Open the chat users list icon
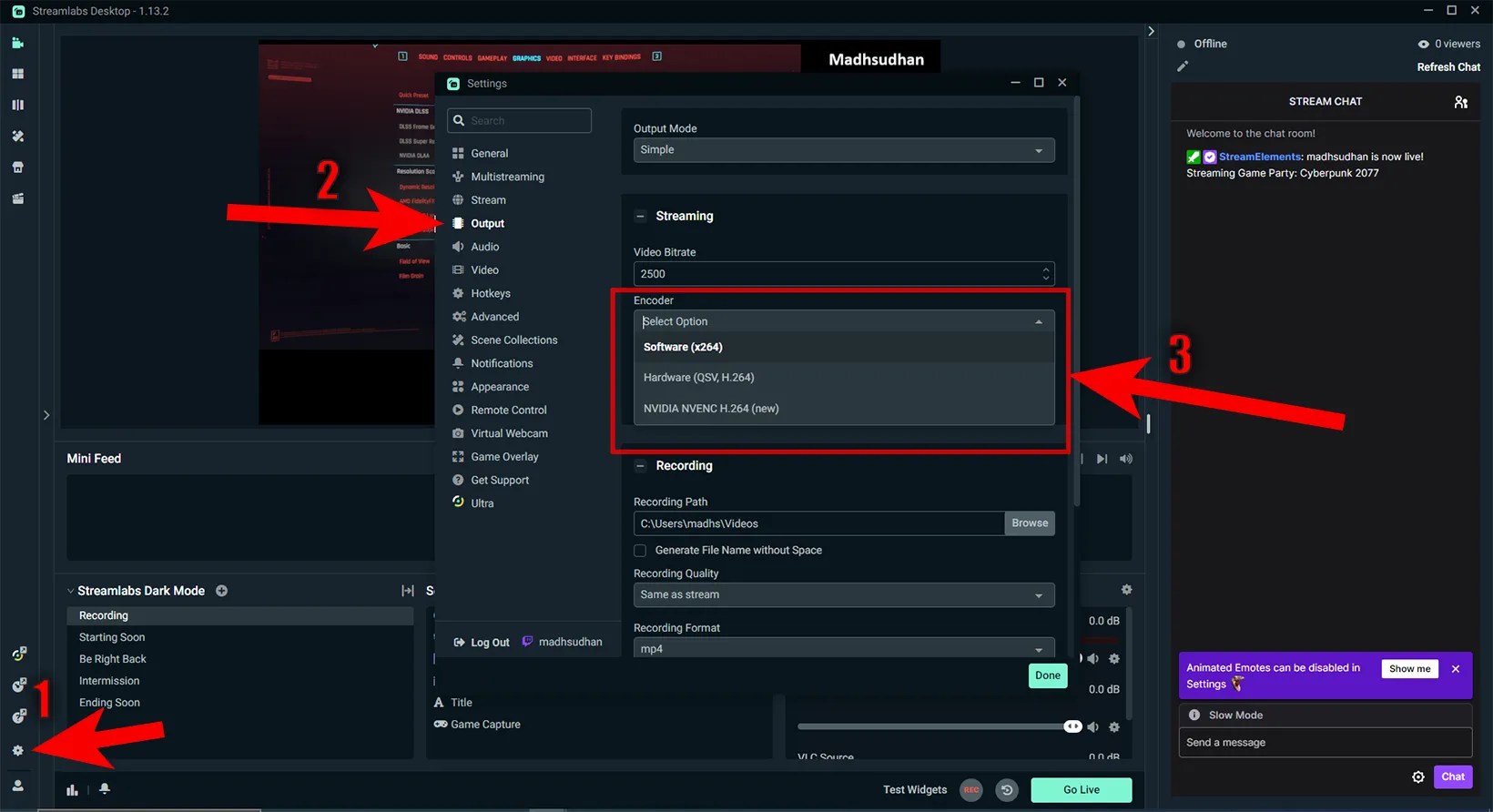The height and width of the screenshot is (812, 1493). (x=1461, y=102)
